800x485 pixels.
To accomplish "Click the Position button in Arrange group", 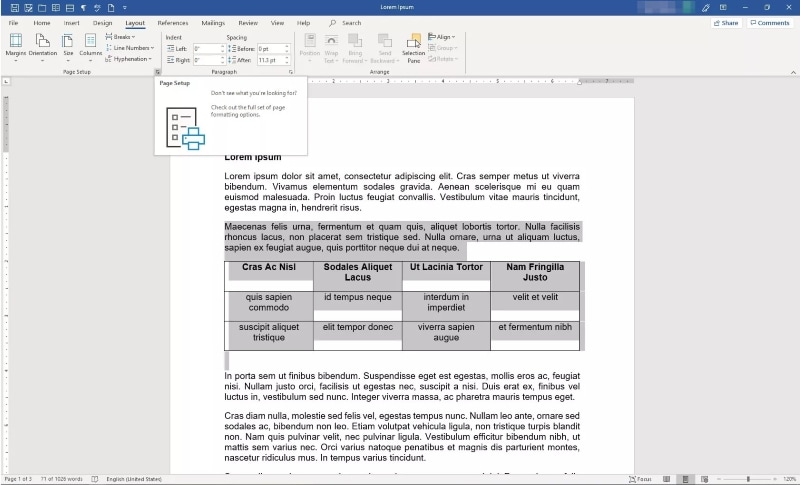I will [x=310, y=48].
